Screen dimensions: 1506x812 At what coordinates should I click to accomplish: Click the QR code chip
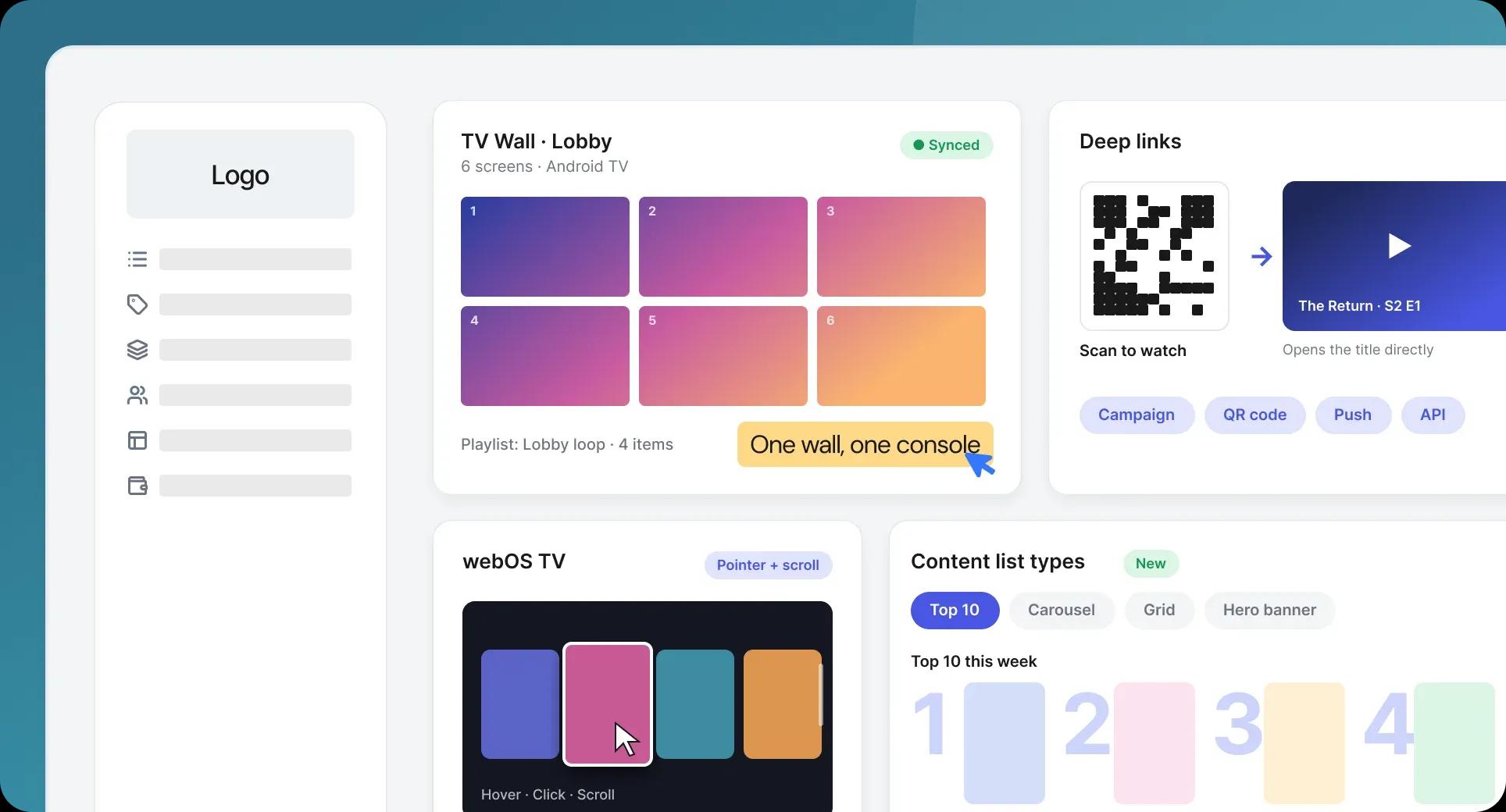(1254, 415)
